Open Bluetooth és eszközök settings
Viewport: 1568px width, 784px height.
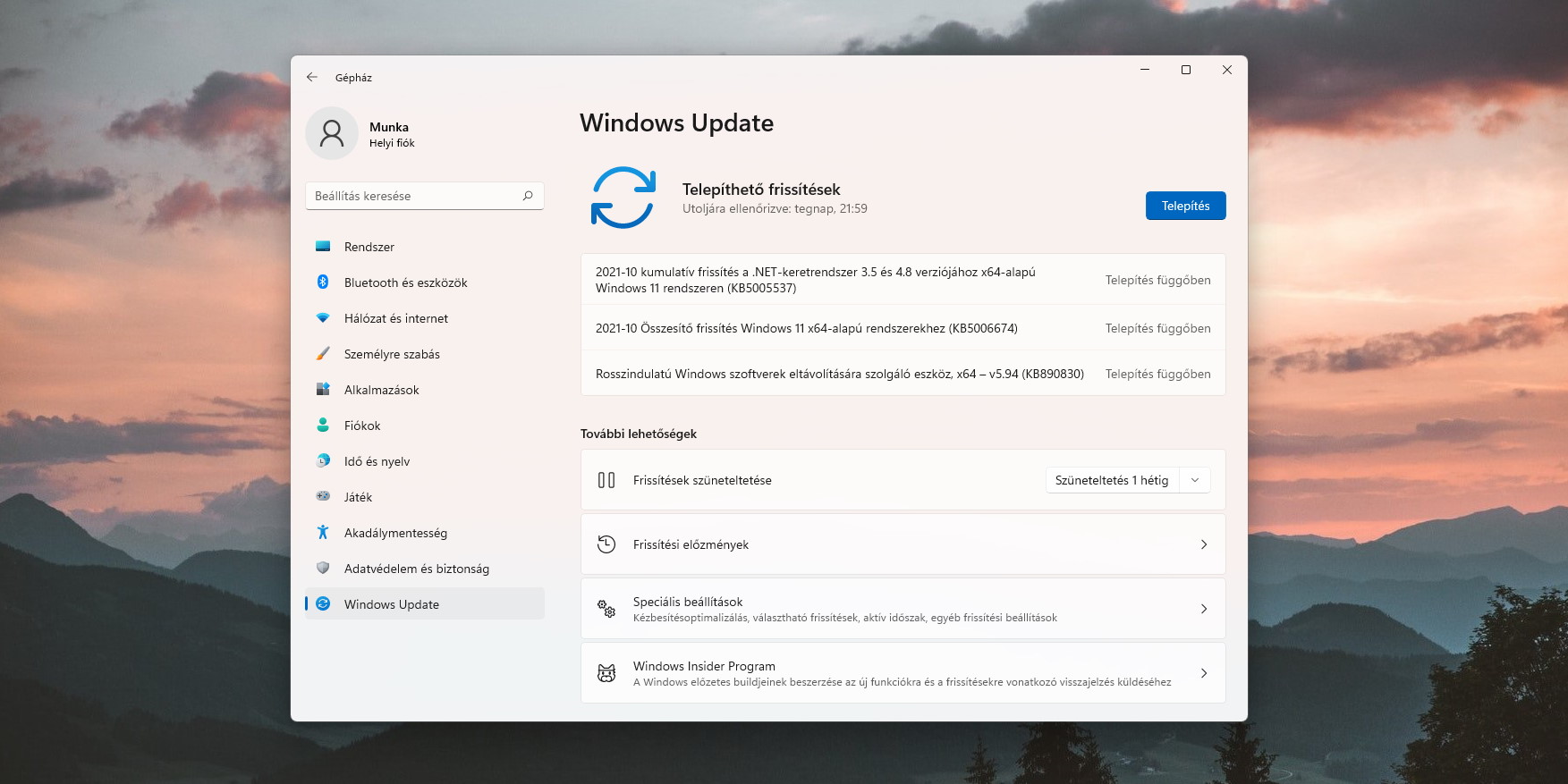[425, 282]
